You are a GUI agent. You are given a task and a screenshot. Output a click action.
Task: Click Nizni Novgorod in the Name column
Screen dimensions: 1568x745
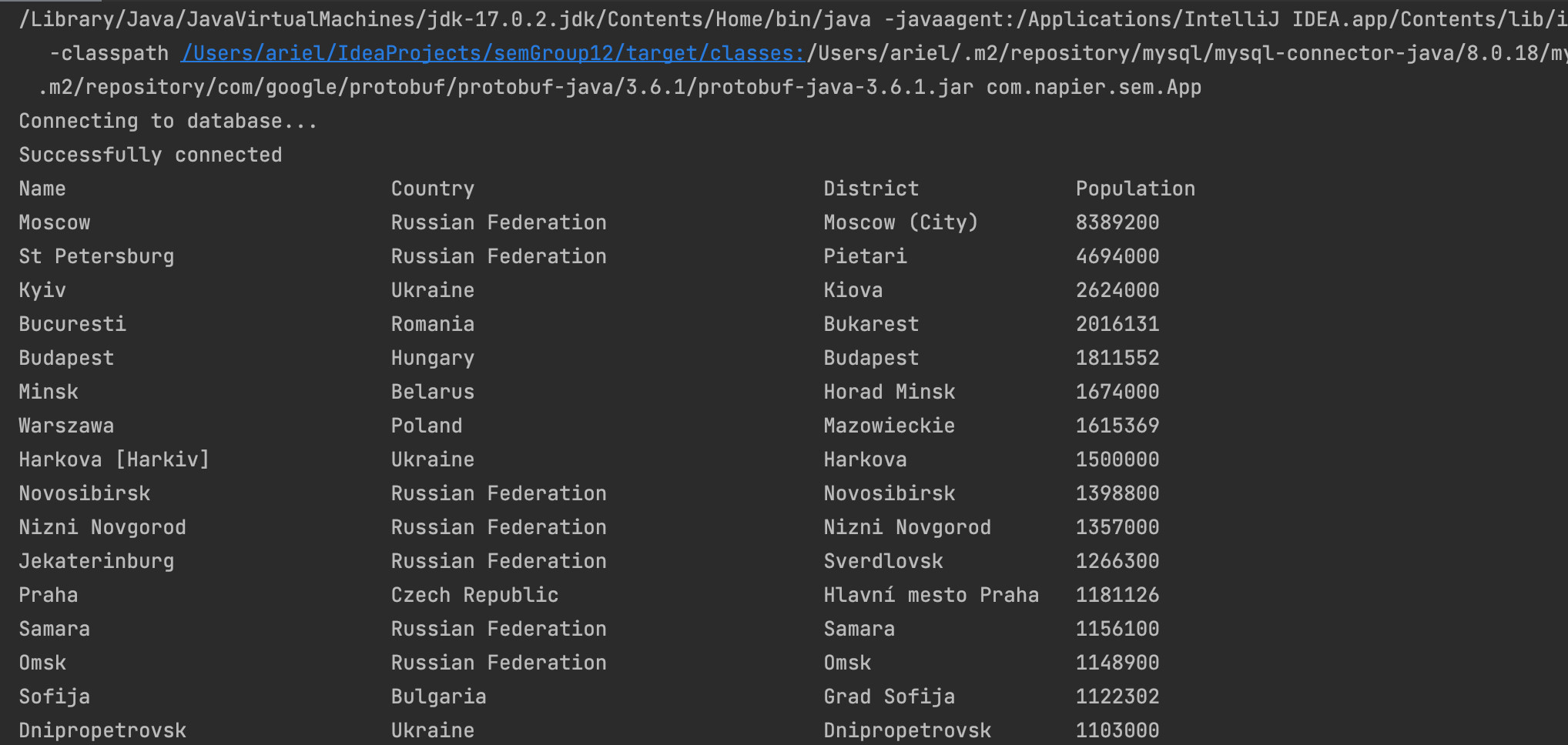102,527
